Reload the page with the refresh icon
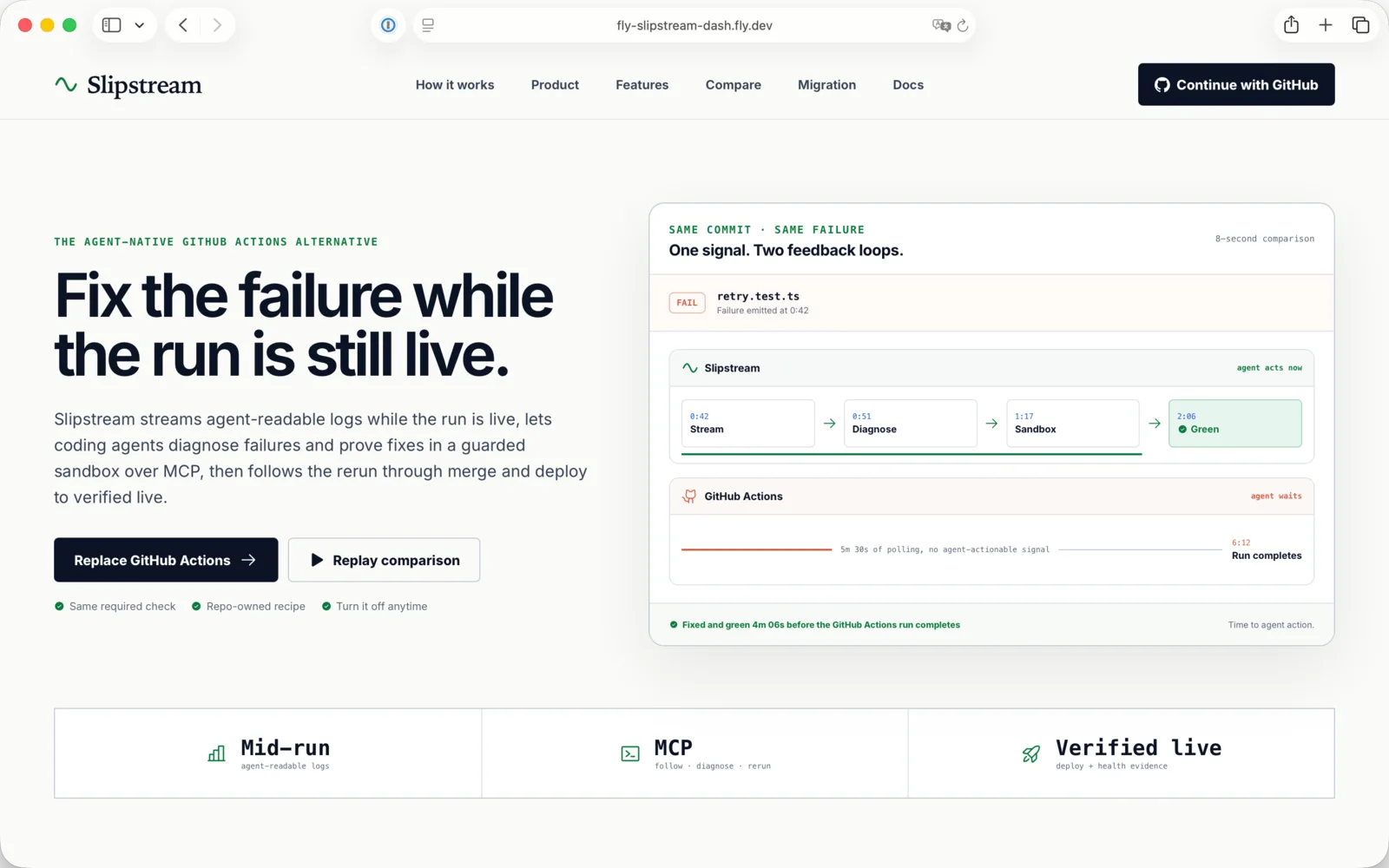1389x868 pixels. tap(963, 25)
